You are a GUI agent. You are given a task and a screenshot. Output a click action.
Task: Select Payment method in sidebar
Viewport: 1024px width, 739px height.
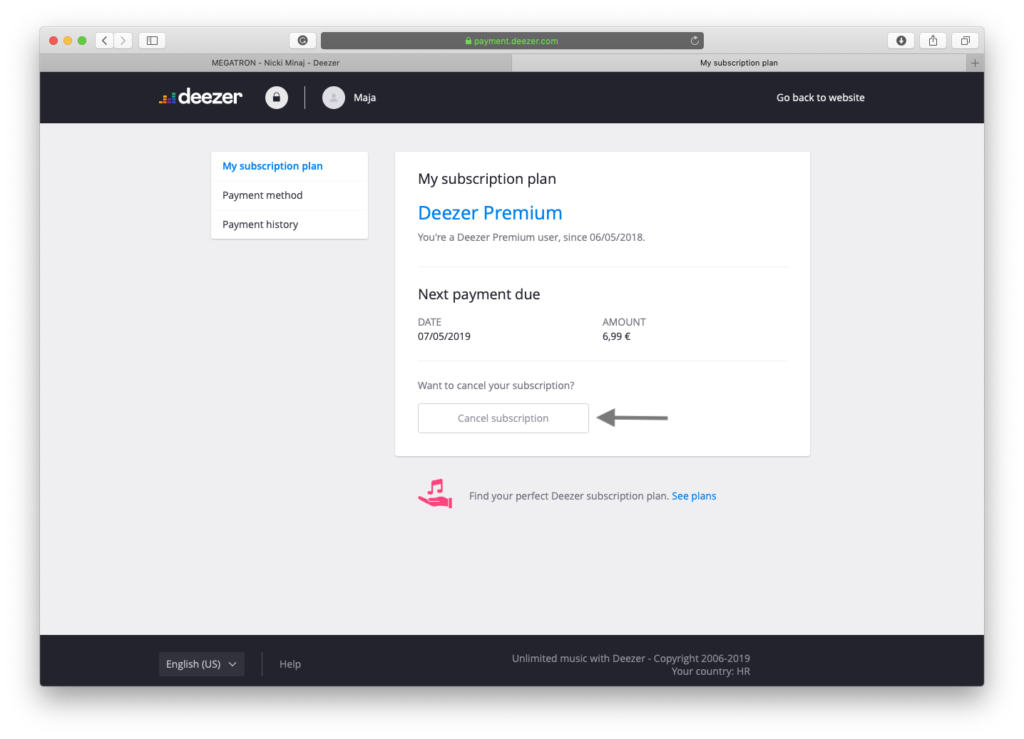pos(262,195)
